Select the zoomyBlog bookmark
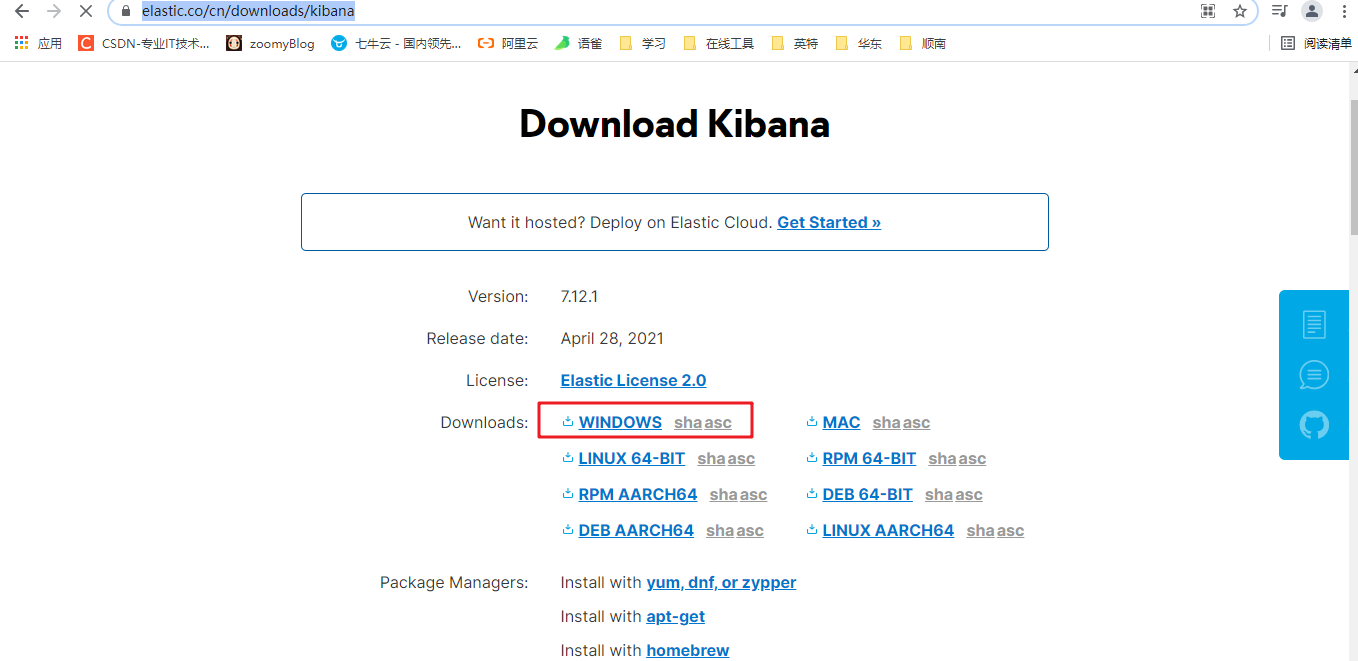The height and width of the screenshot is (661, 1358). (270, 43)
